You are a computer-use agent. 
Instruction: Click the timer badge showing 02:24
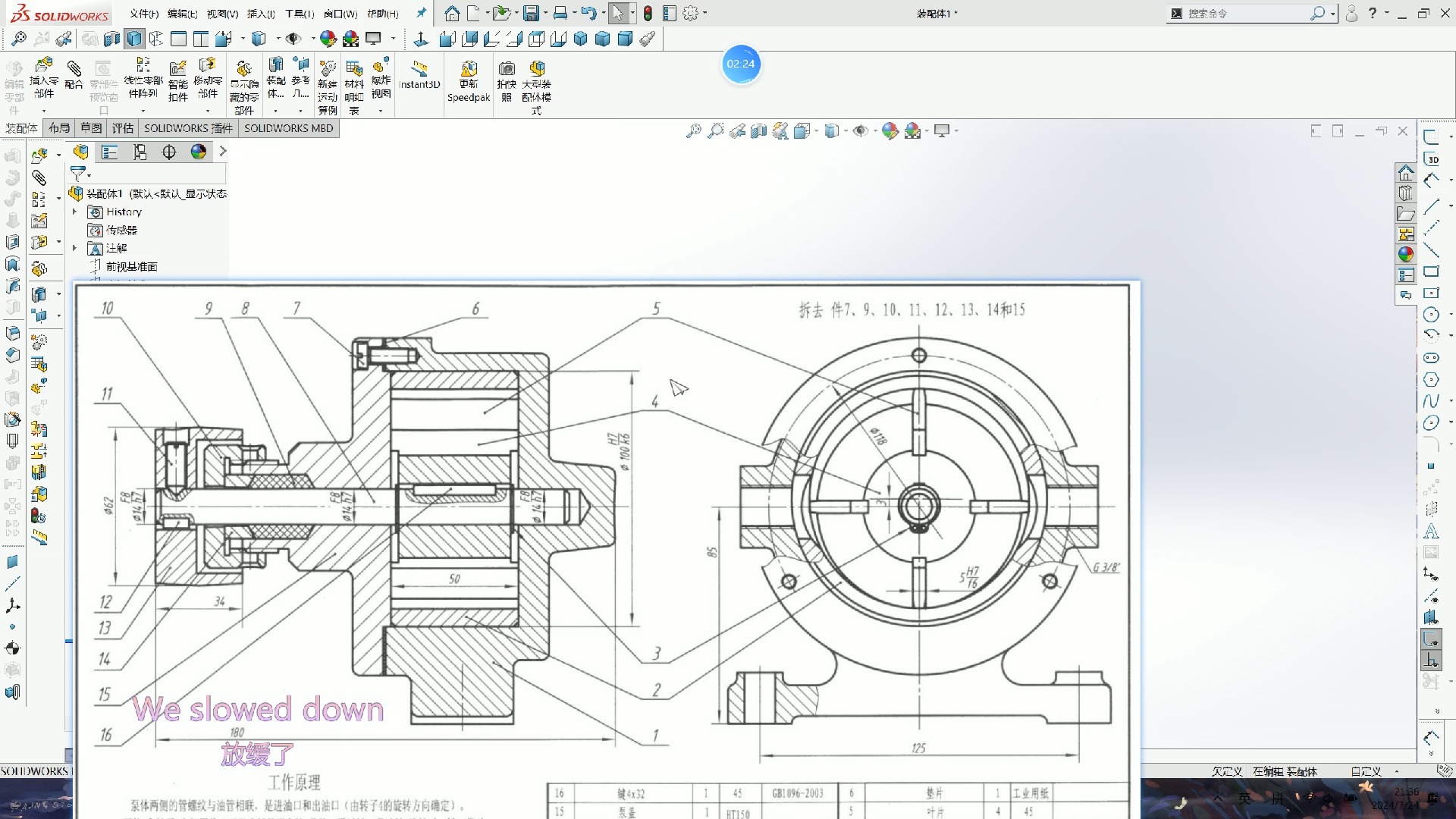point(741,64)
